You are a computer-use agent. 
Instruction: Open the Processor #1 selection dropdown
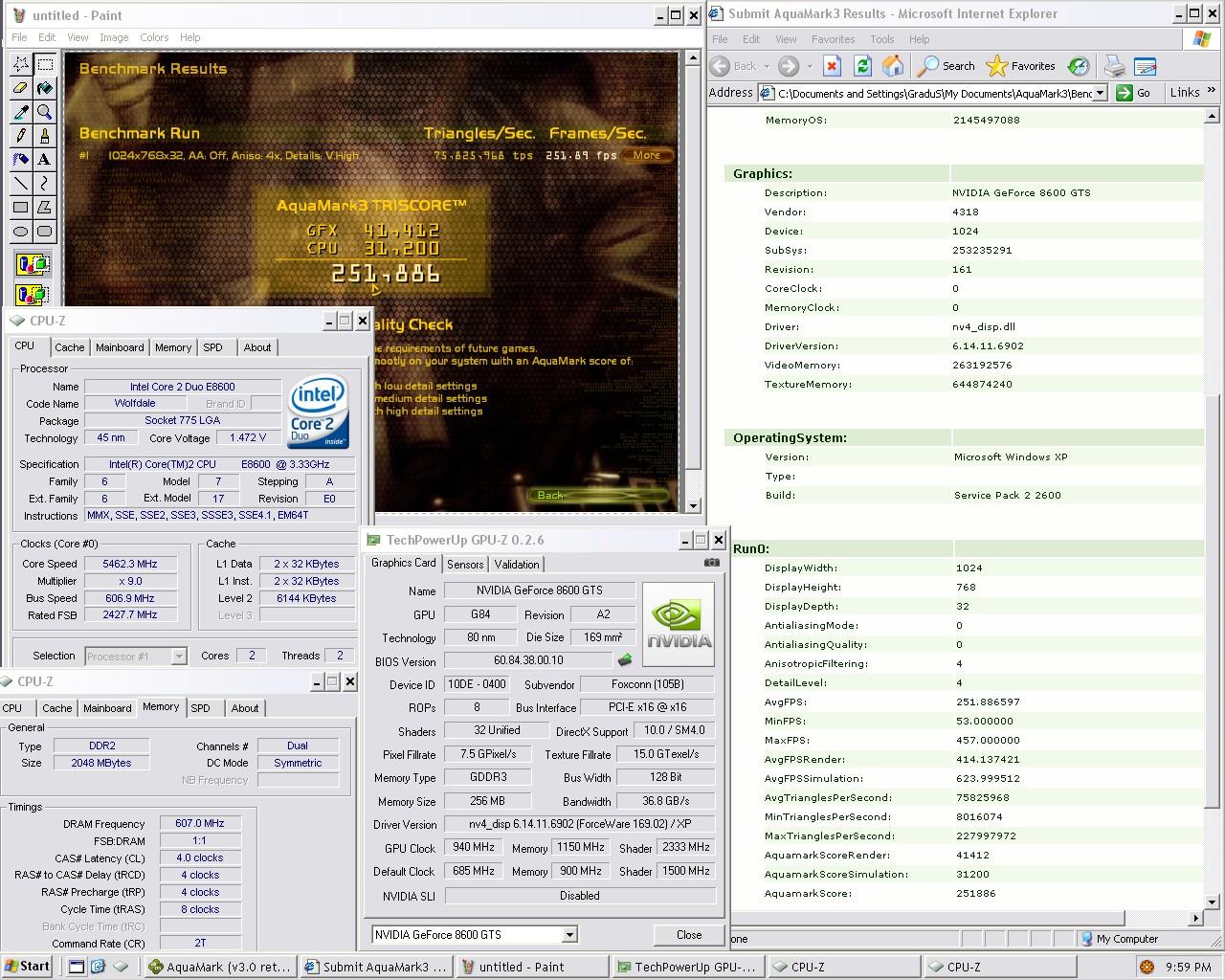point(179,656)
